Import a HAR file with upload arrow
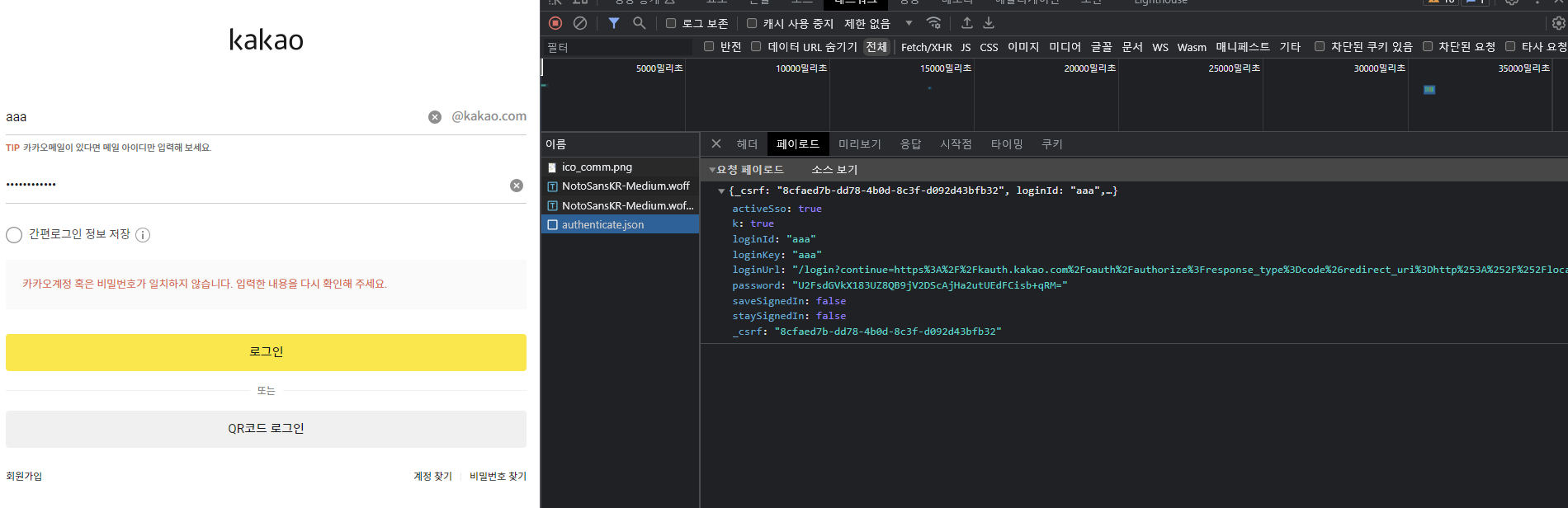1568x508 pixels. pyautogui.click(x=967, y=23)
